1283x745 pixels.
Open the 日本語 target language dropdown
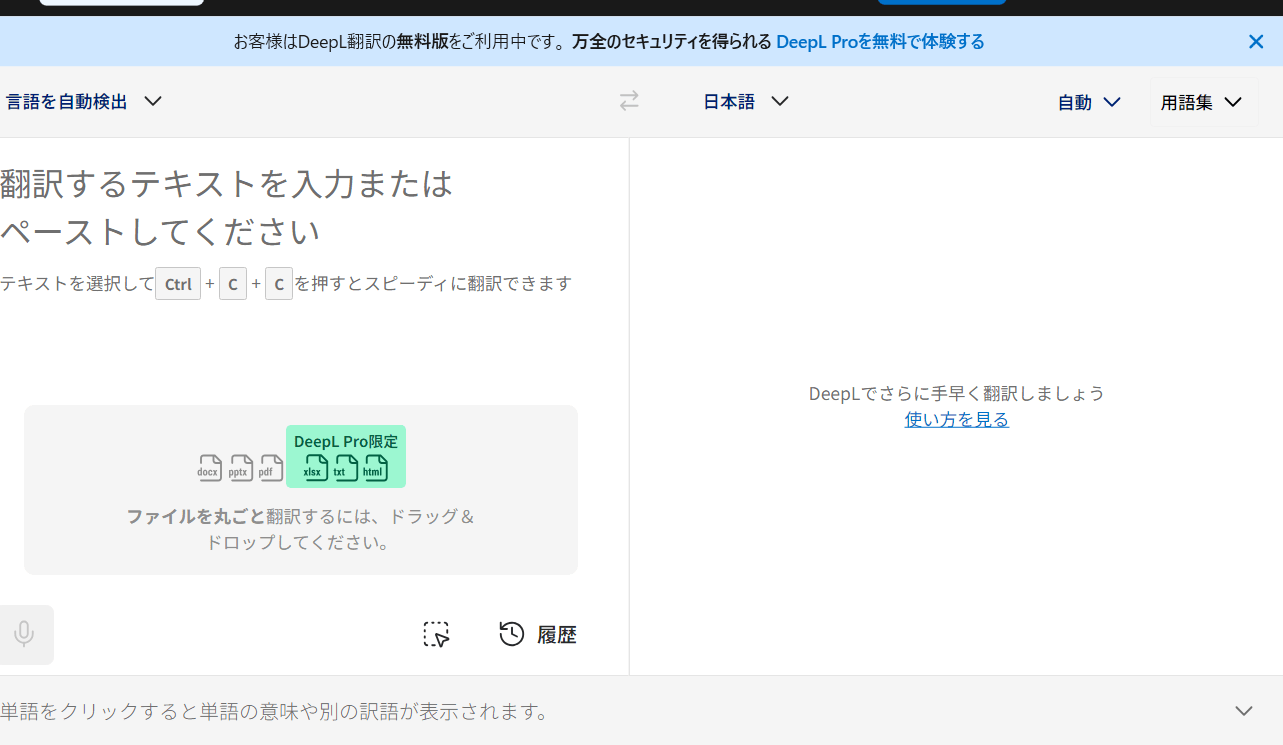tap(746, 101)
